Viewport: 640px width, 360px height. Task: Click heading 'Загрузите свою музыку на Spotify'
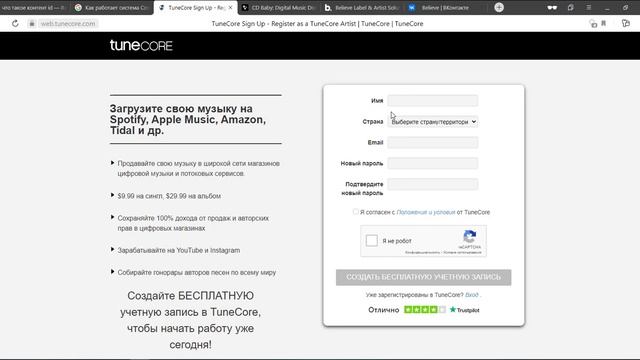click(x=188, y=120)
